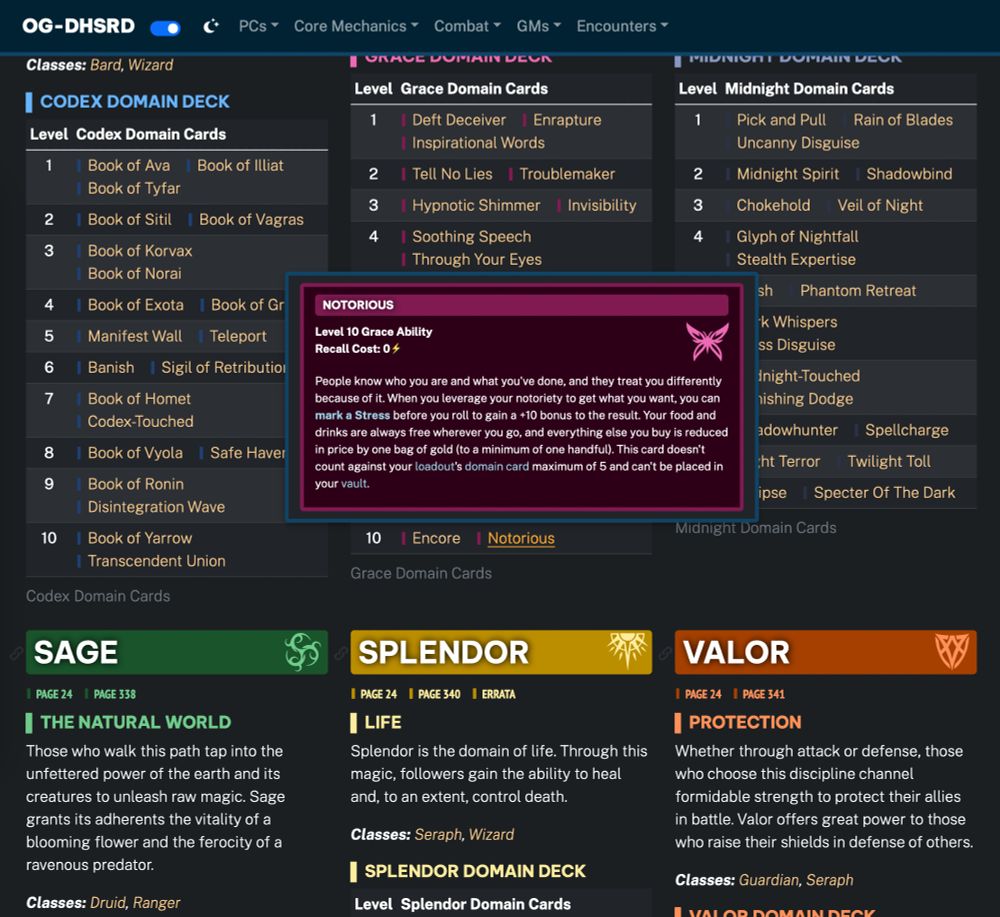Open Inspirational Words card
Image resolution: width=1000 pixels, height=917 pixels.
pos(478,143)
